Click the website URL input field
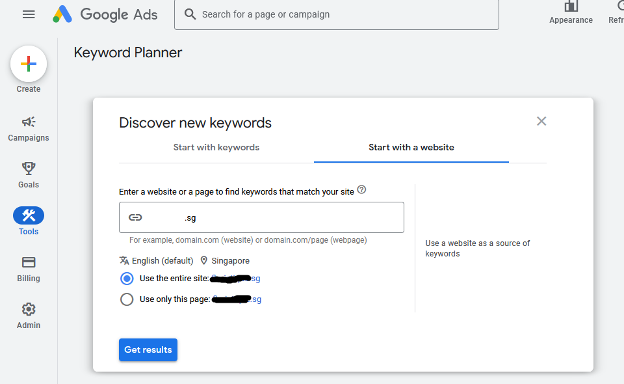 pos(261,217)
